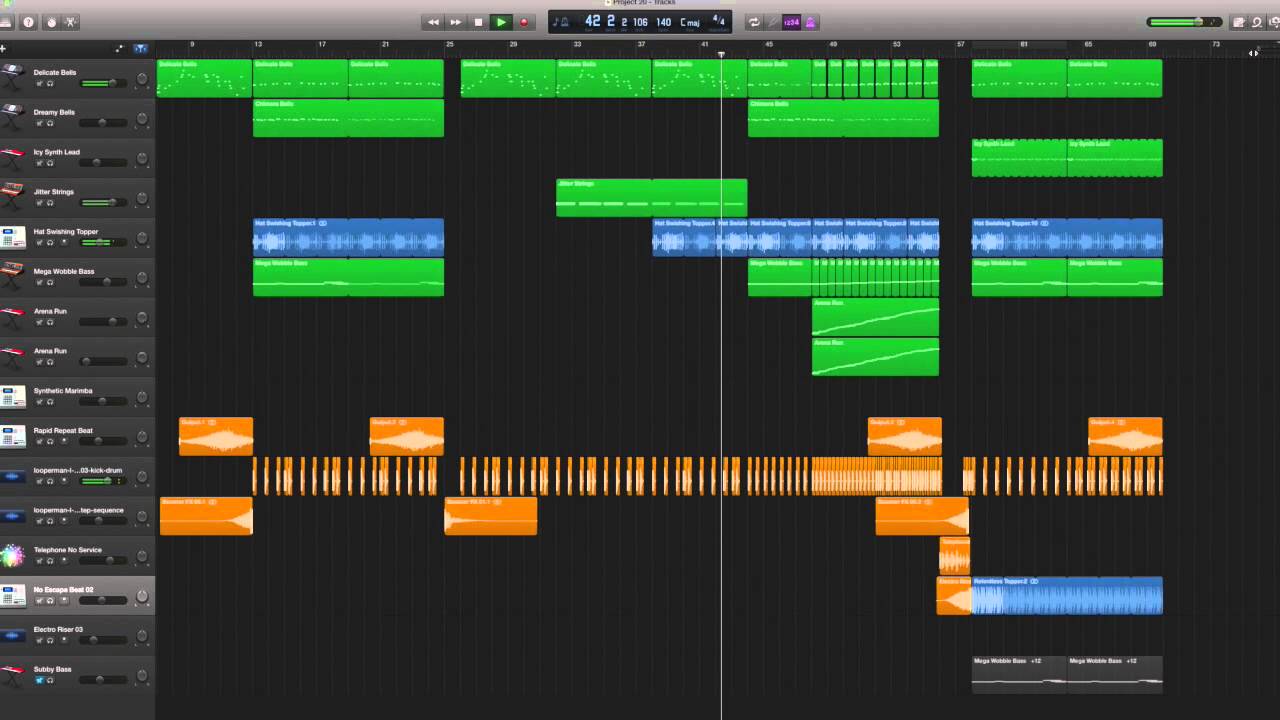Select the Jitter Strings green region

click(651, 198)
